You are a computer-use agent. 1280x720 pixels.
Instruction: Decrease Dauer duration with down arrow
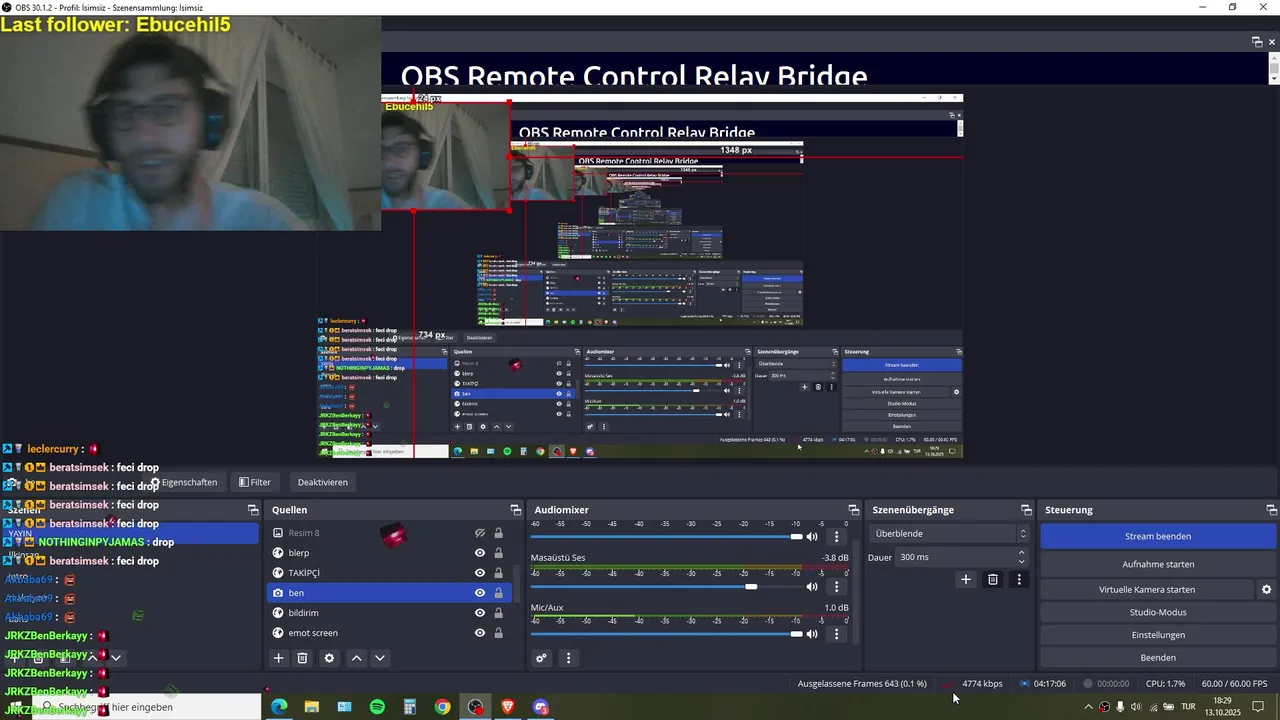tap(1021, 561)
